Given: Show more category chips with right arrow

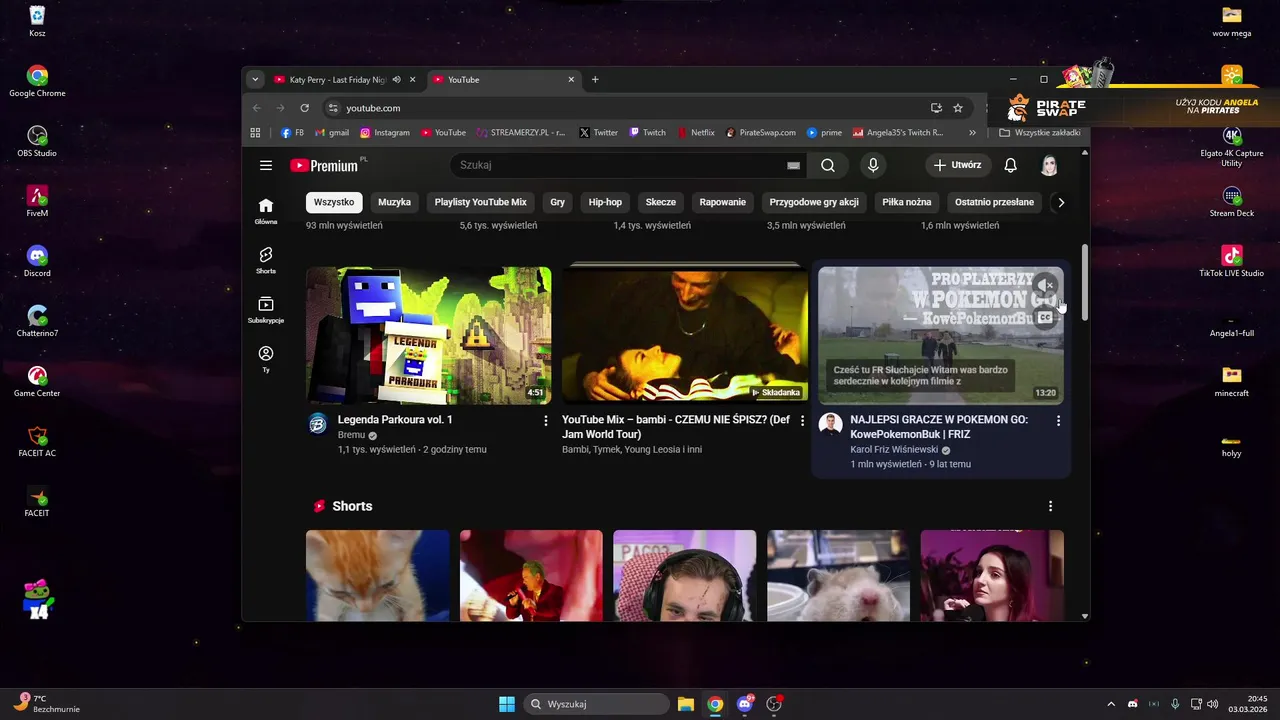Looking at the screenshot, I should click(1061, 202).
